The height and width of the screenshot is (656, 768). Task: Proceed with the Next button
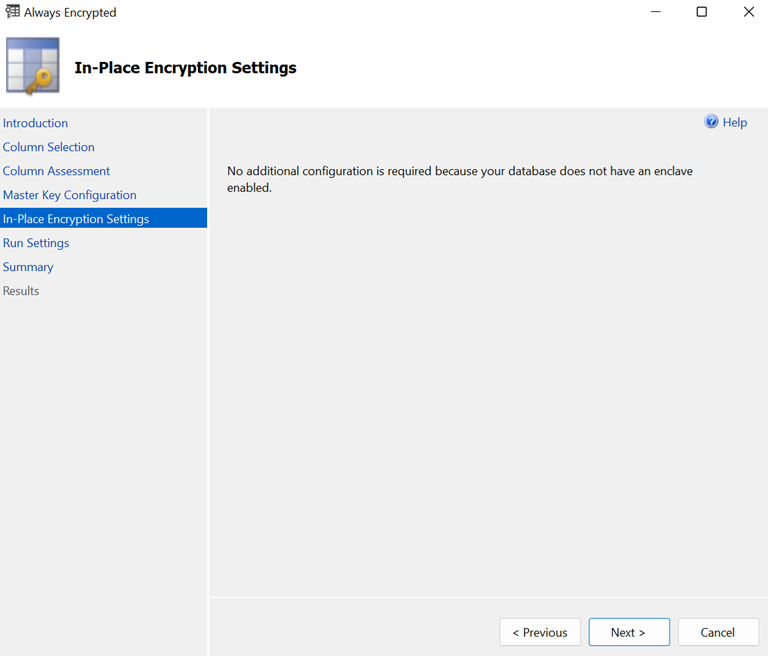[x=628, y=632]
